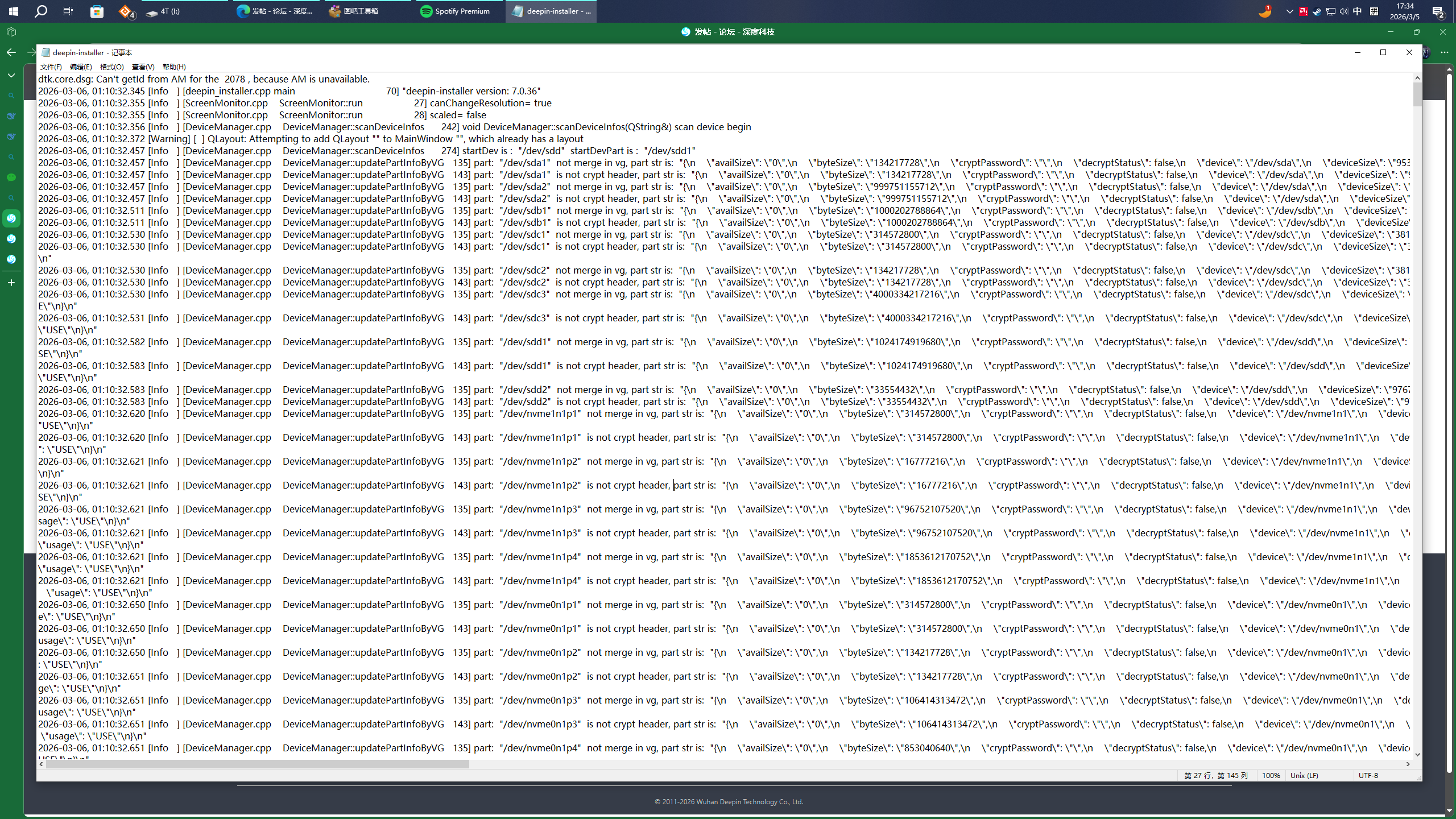
Task: Click the AMD software tray icon
Action: [1303, 11]
